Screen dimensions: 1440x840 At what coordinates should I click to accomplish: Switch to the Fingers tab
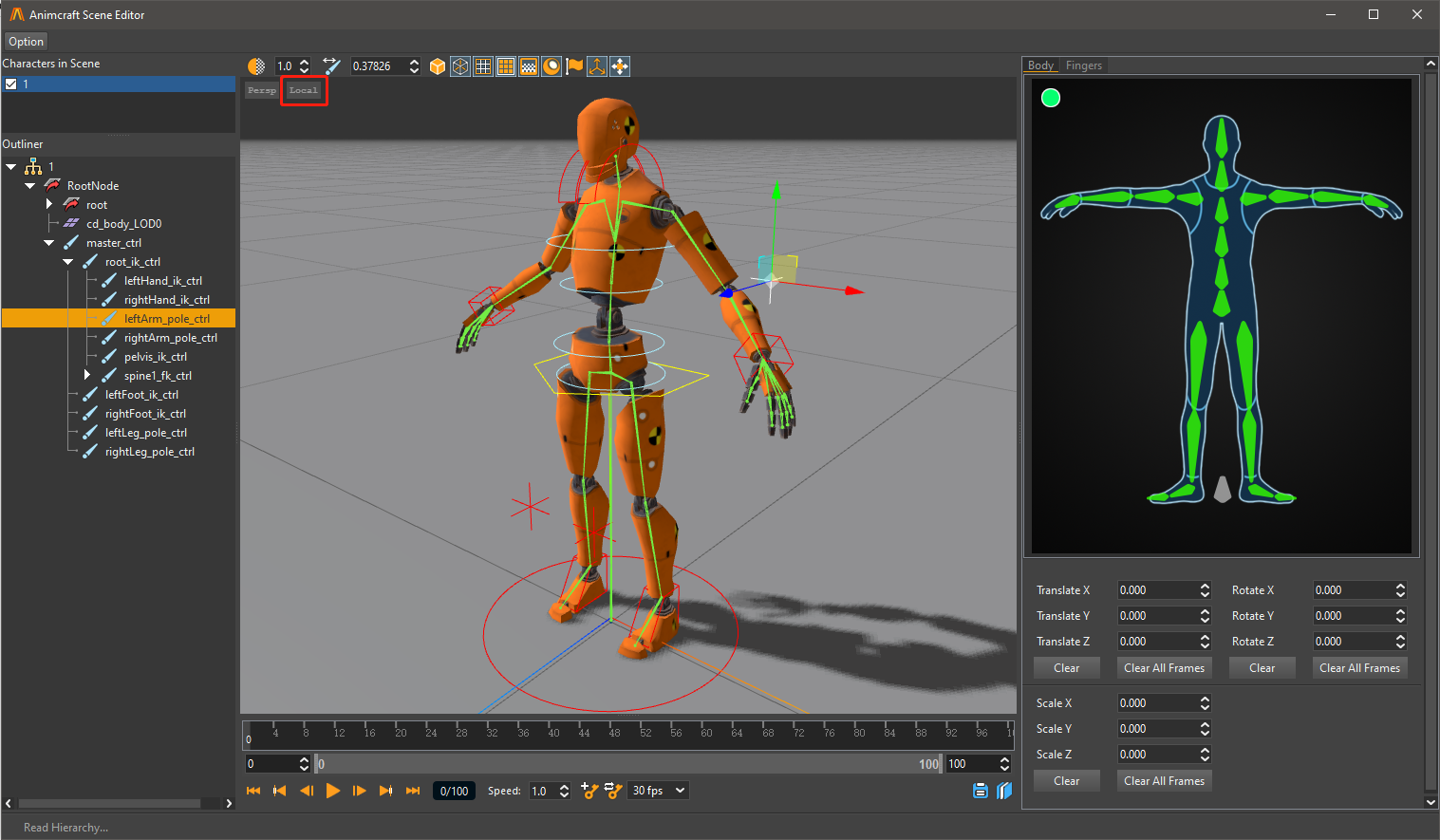click(x=1083, y=65)
